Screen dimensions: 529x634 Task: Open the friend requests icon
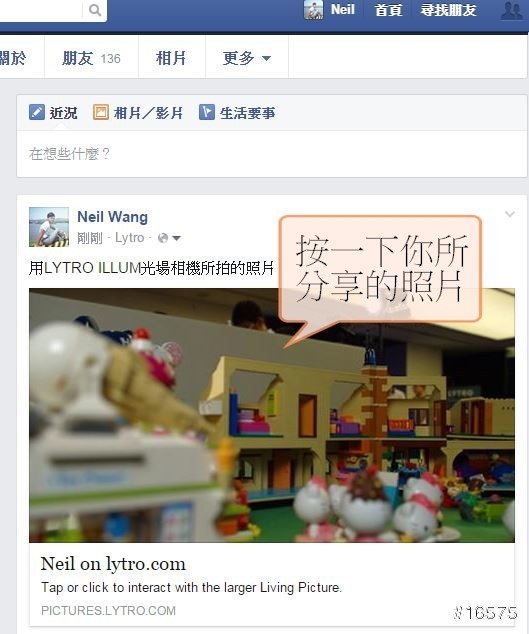click(x=512, y=10)
